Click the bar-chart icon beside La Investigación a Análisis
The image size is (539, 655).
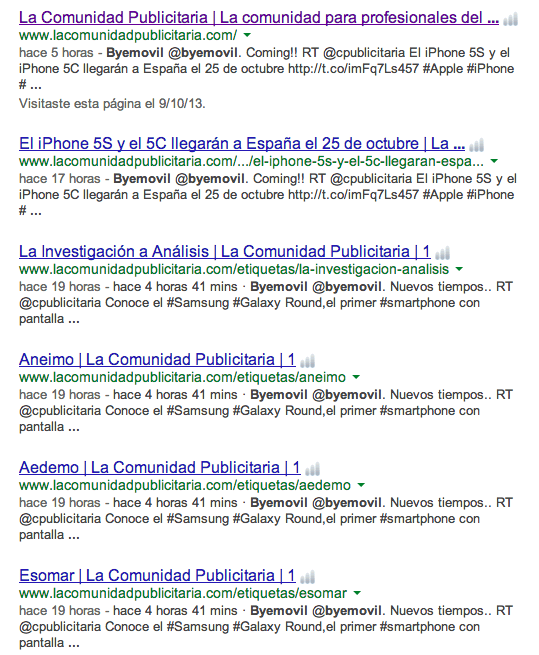pos(442,253)
